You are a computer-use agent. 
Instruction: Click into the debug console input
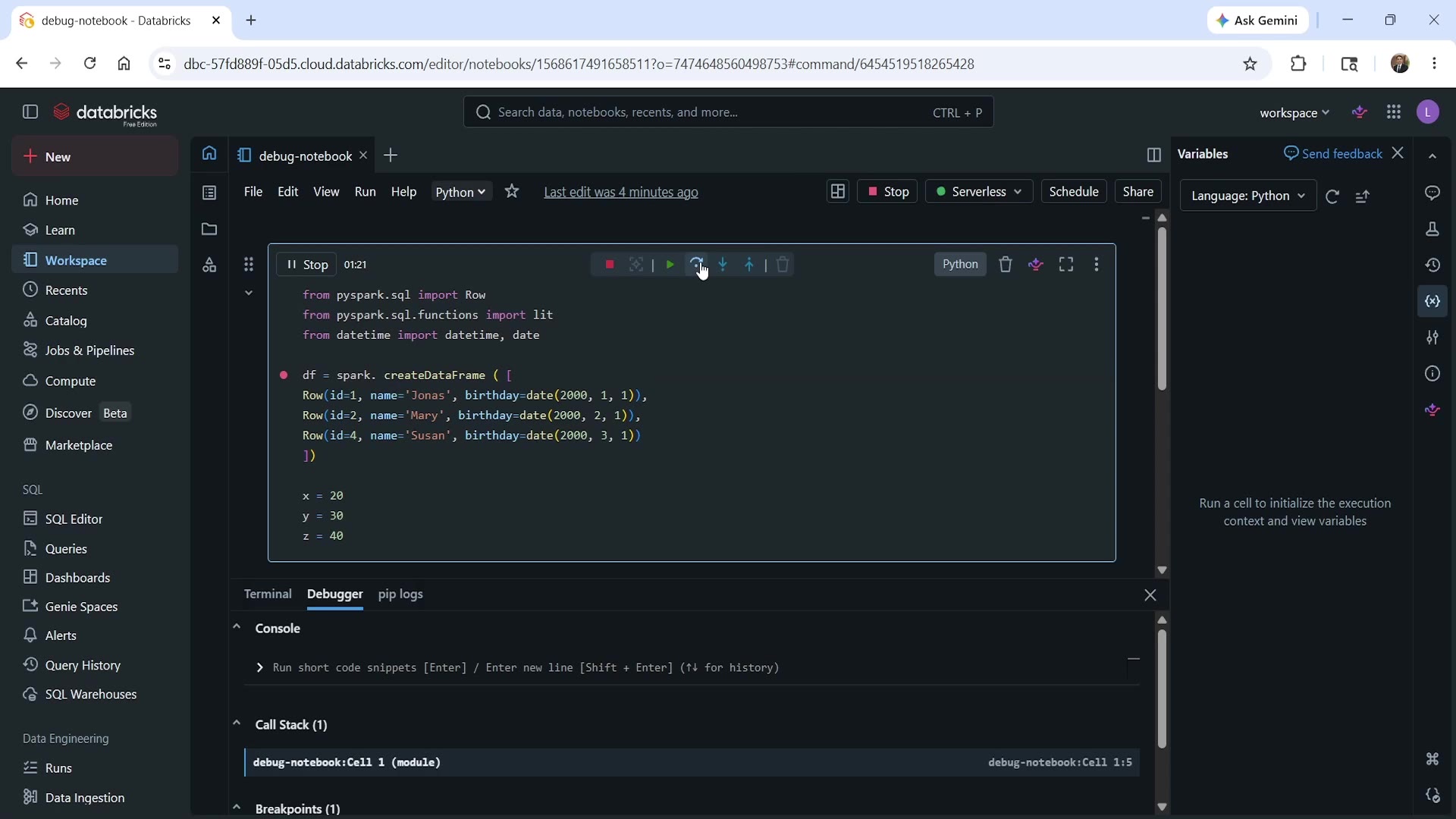click(x=692, y=668)
